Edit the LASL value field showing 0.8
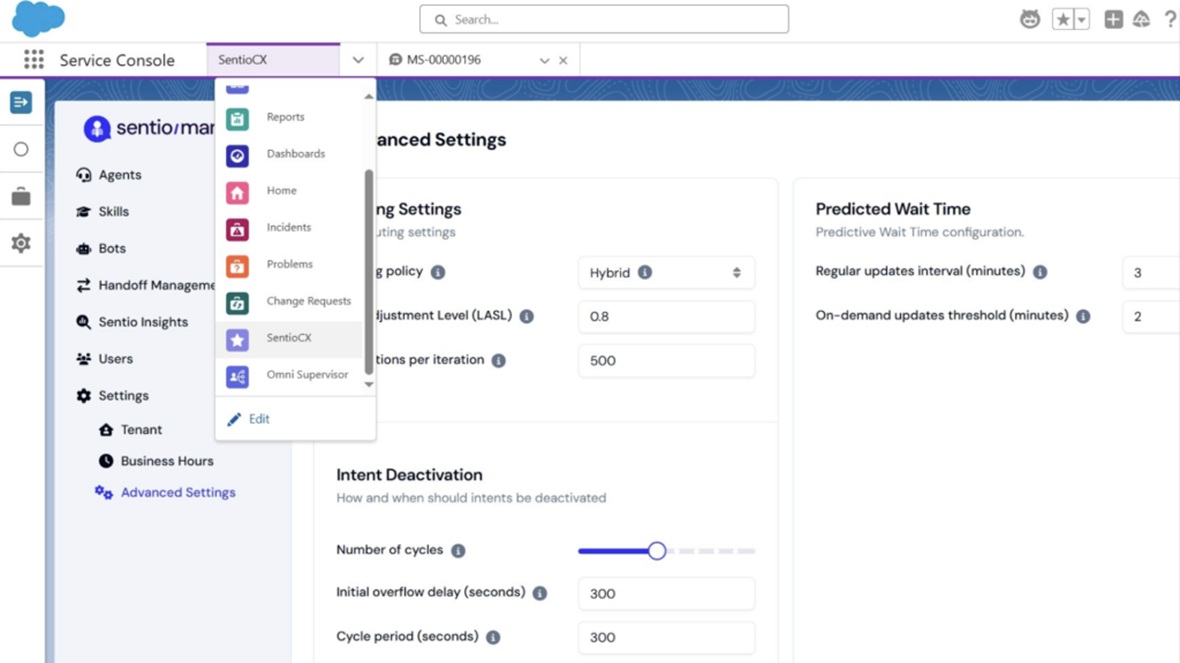Screen dimensions: 1180x663 pos(666,317)
